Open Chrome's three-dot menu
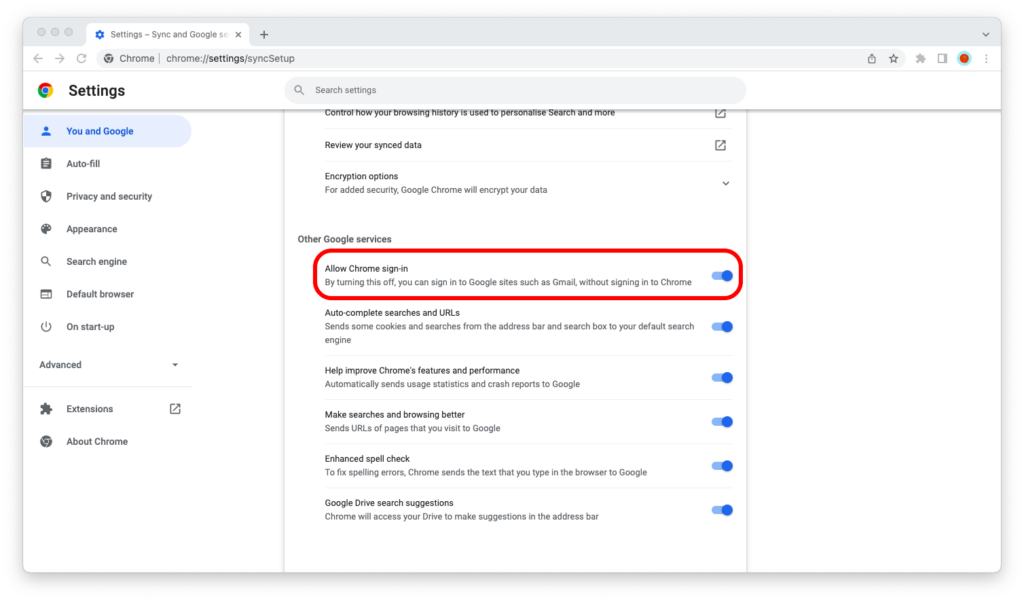 click(986, 59)
